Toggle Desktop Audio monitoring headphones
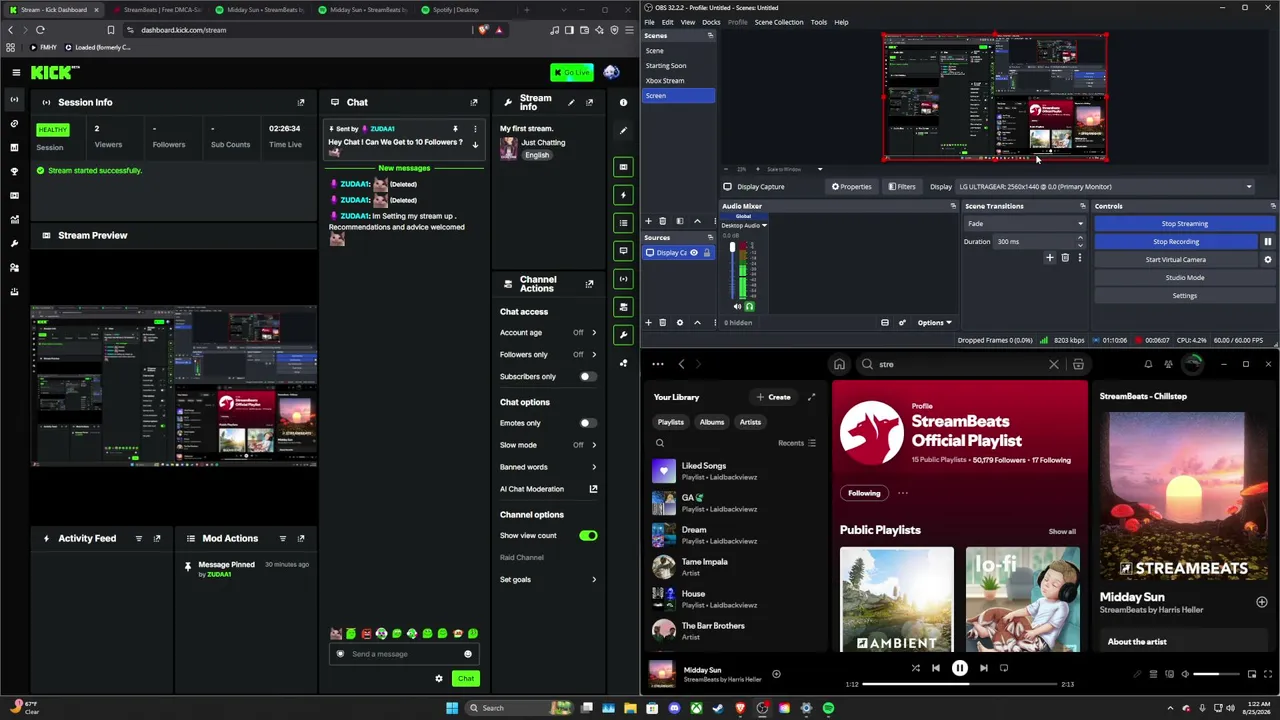The width and height of the screenshot is (1280, 720). (749, 307)
